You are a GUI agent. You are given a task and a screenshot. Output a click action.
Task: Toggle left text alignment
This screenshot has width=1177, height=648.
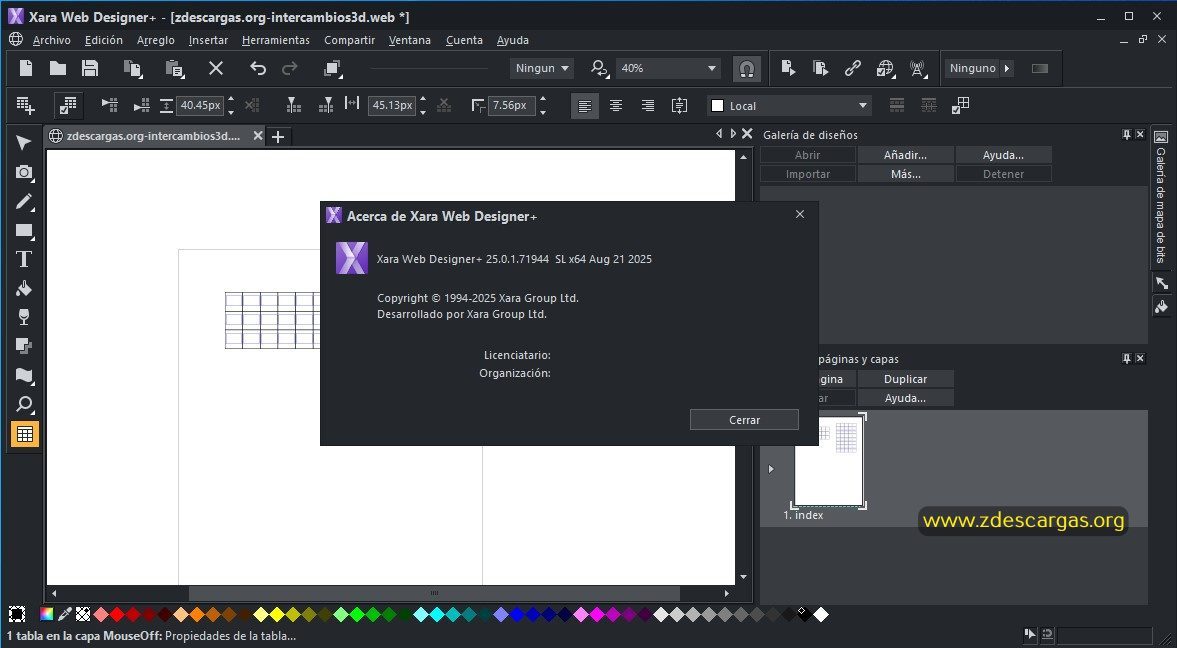click(585, 106)
